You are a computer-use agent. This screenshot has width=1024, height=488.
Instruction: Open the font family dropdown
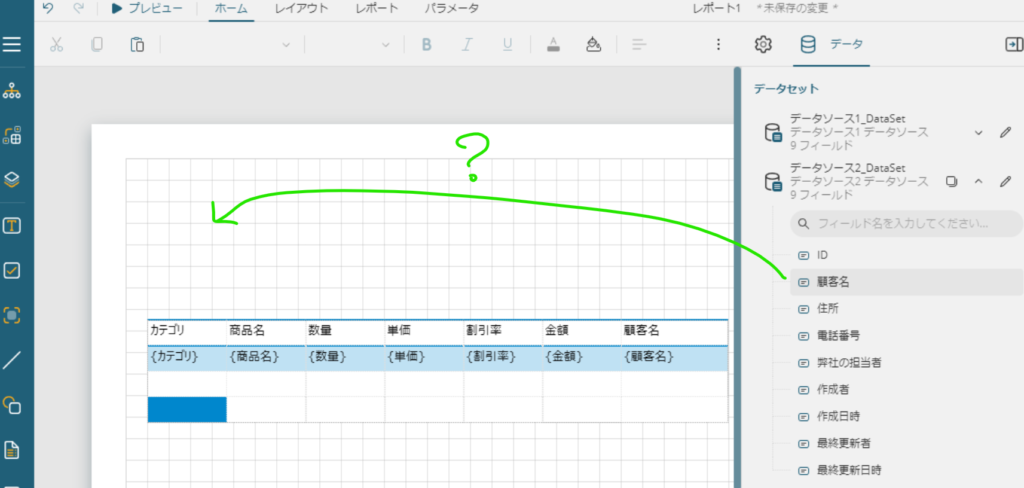click(230, 45)
